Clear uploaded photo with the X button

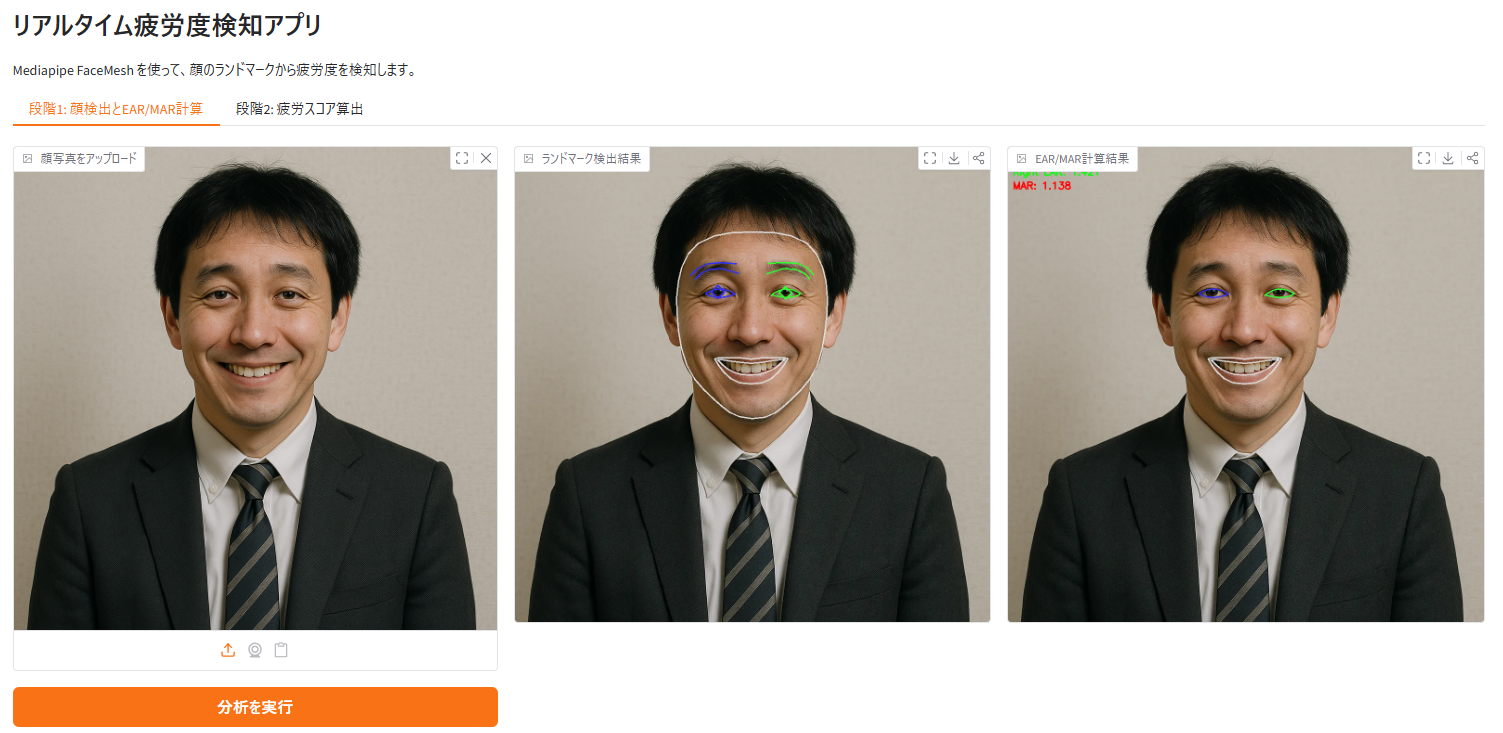coord(486,157)
